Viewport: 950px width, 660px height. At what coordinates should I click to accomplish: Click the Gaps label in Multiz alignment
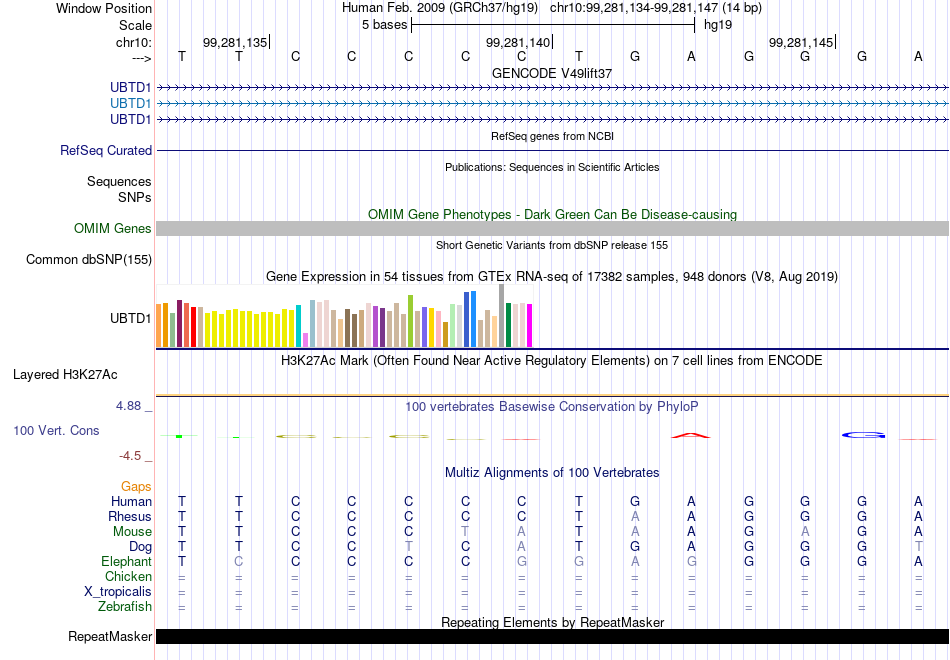(136, 486)
